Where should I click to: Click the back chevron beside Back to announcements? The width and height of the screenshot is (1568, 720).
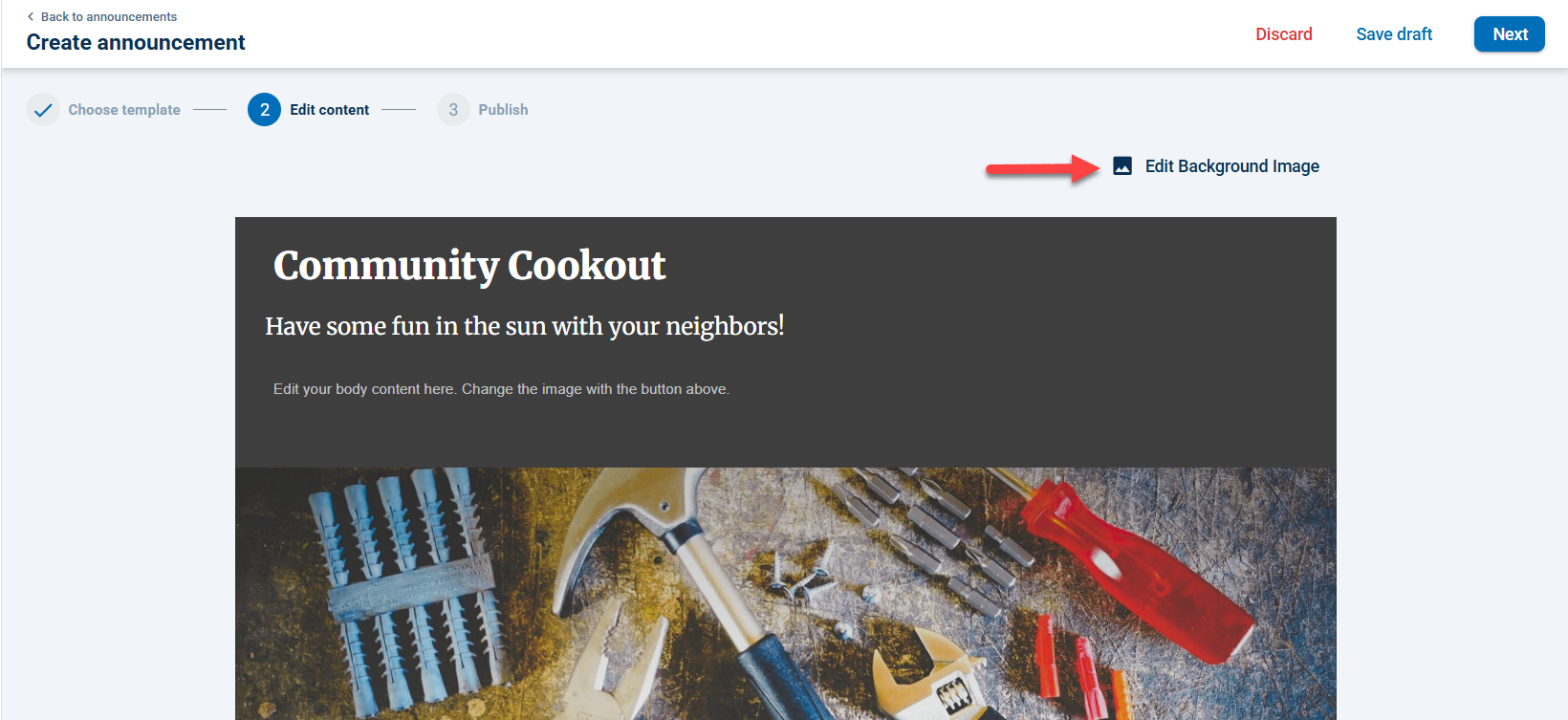(31, 16)
